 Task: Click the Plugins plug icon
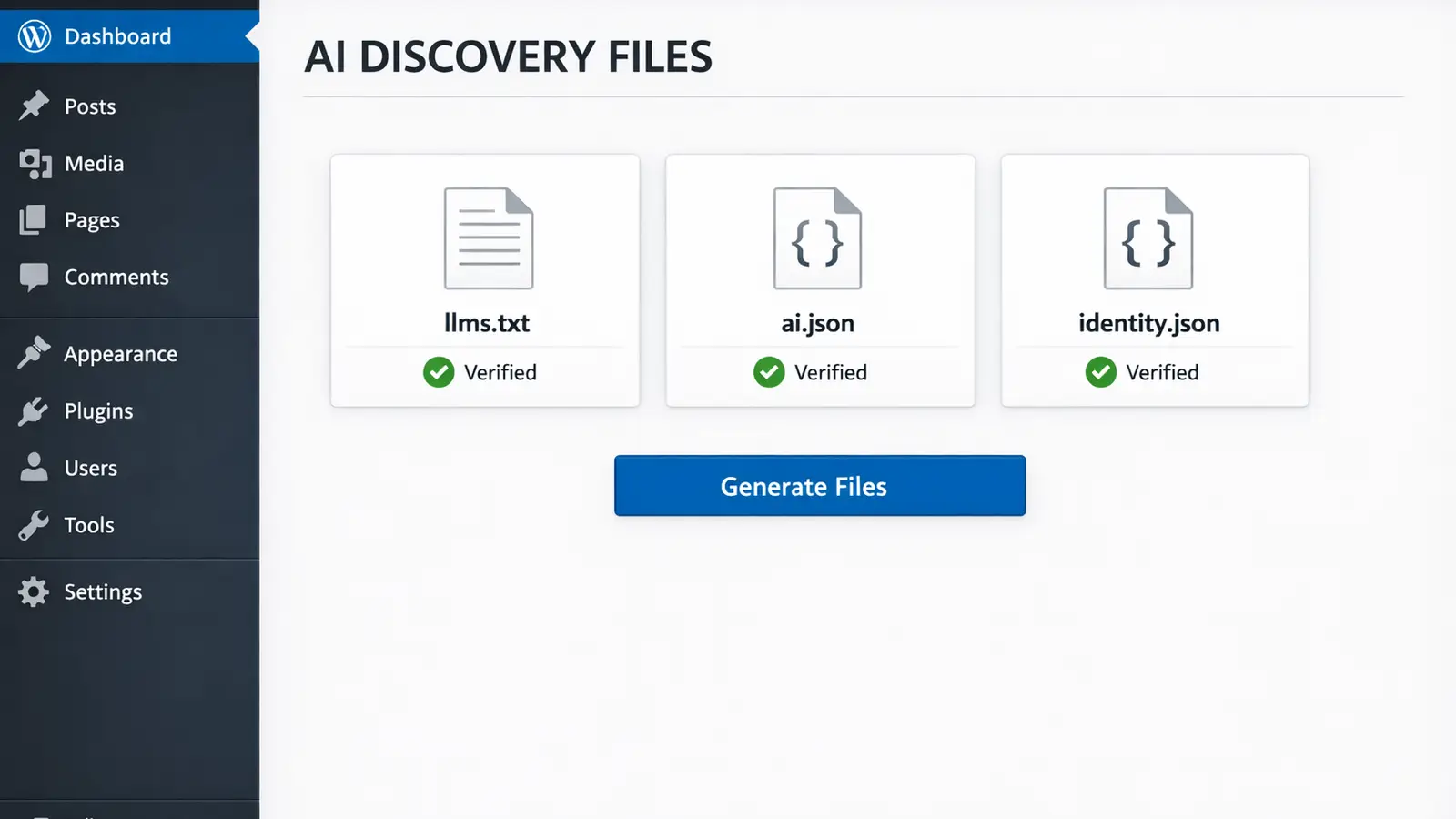point(34,411)
